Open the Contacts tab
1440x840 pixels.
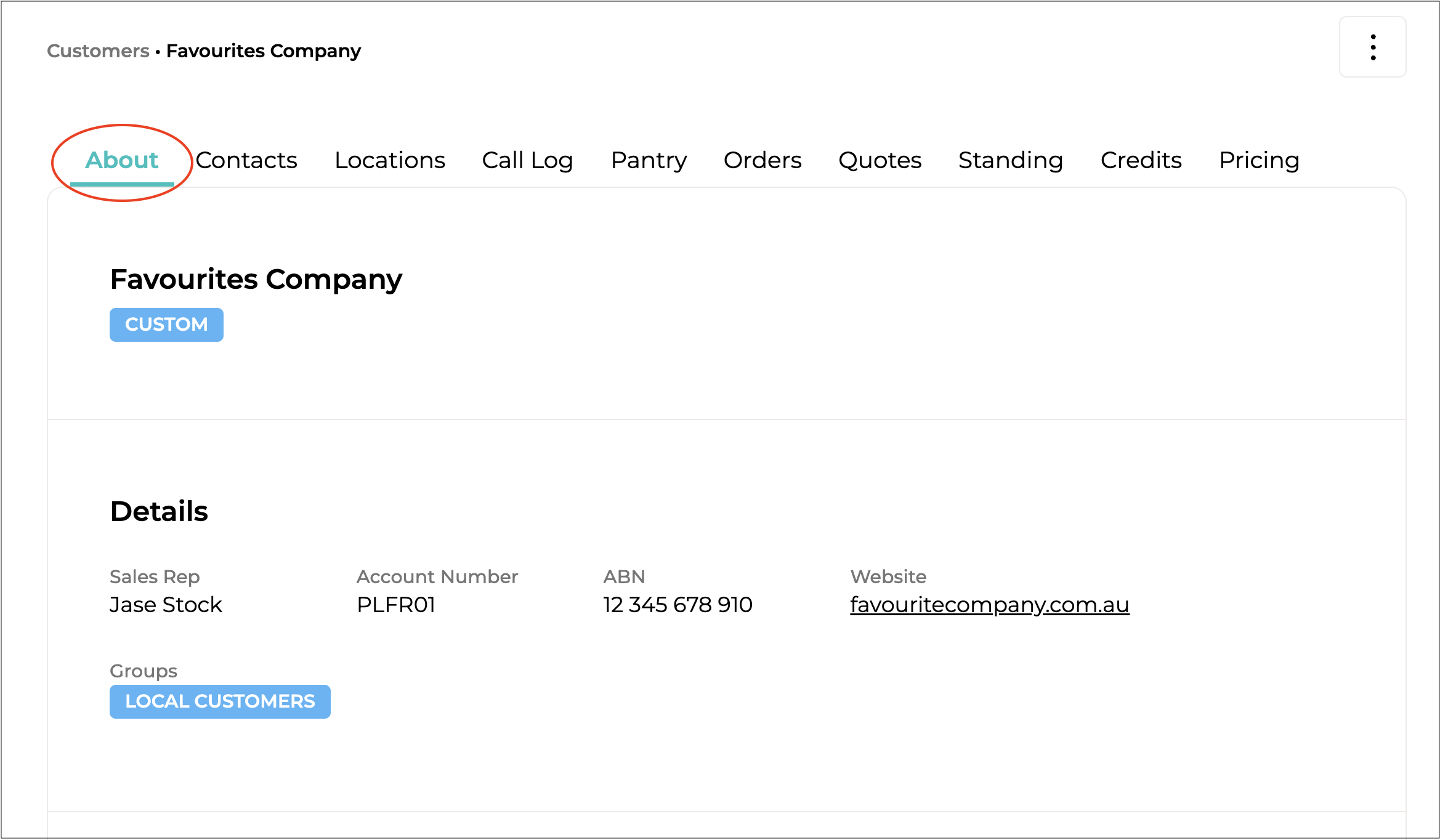point(246,160)
